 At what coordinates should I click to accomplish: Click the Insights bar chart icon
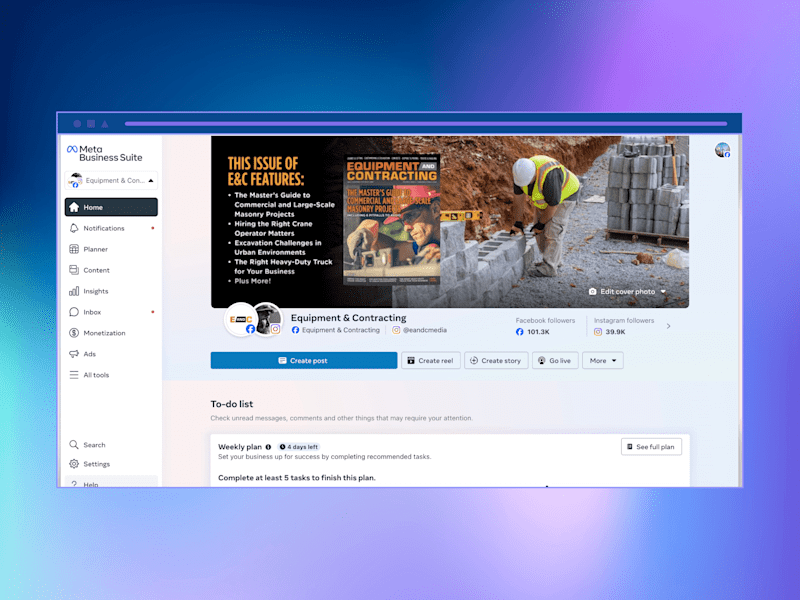pos(74,291)
